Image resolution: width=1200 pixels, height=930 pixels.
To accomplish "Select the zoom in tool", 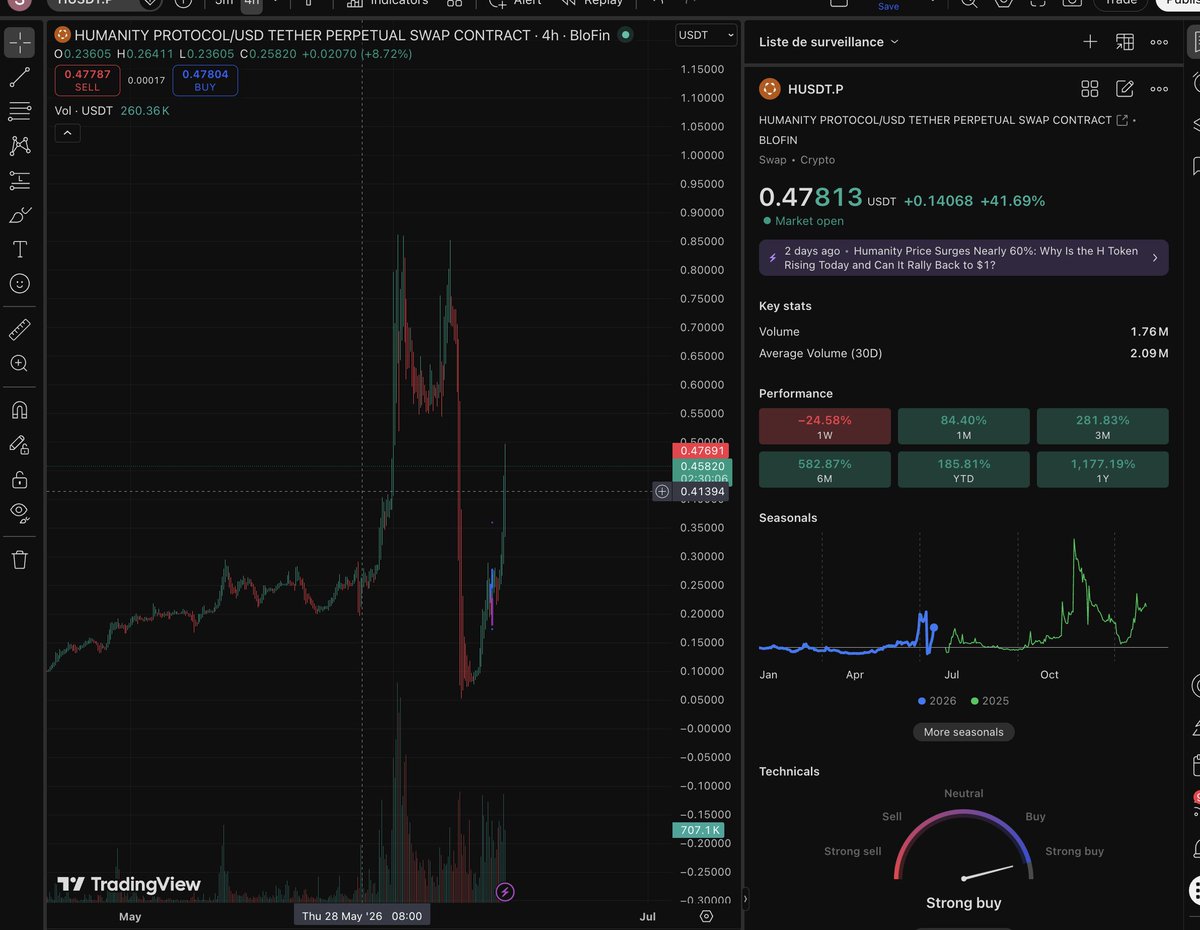I will (x=19, y=364).
